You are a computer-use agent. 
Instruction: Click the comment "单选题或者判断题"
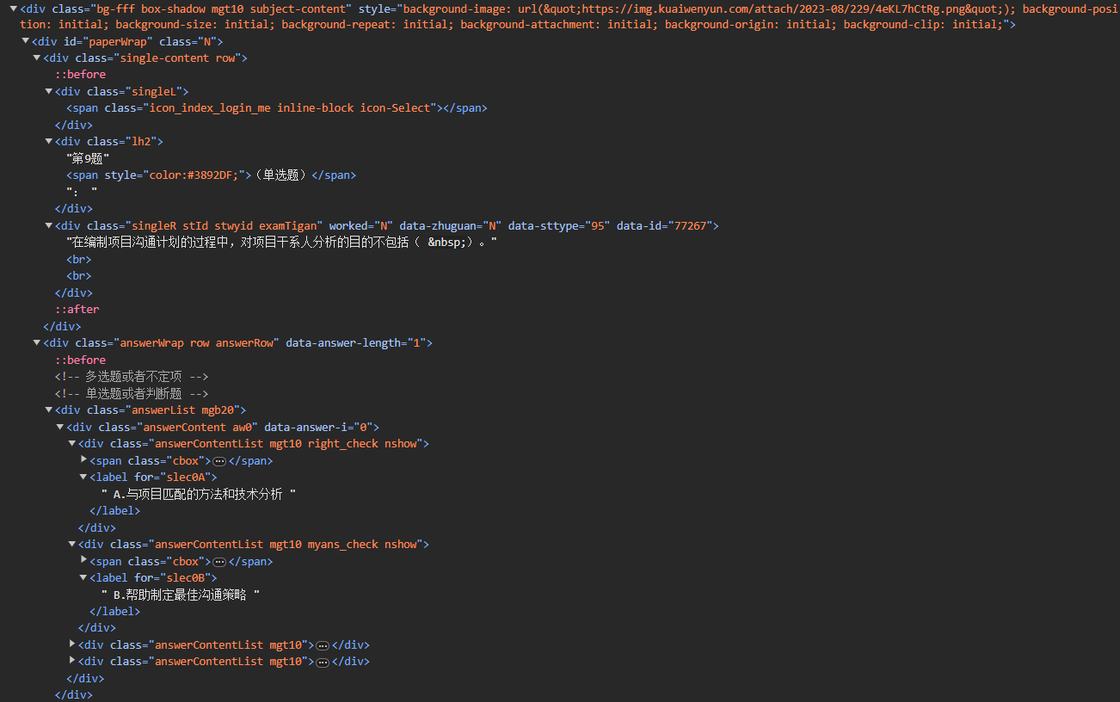tap(131, 393)
